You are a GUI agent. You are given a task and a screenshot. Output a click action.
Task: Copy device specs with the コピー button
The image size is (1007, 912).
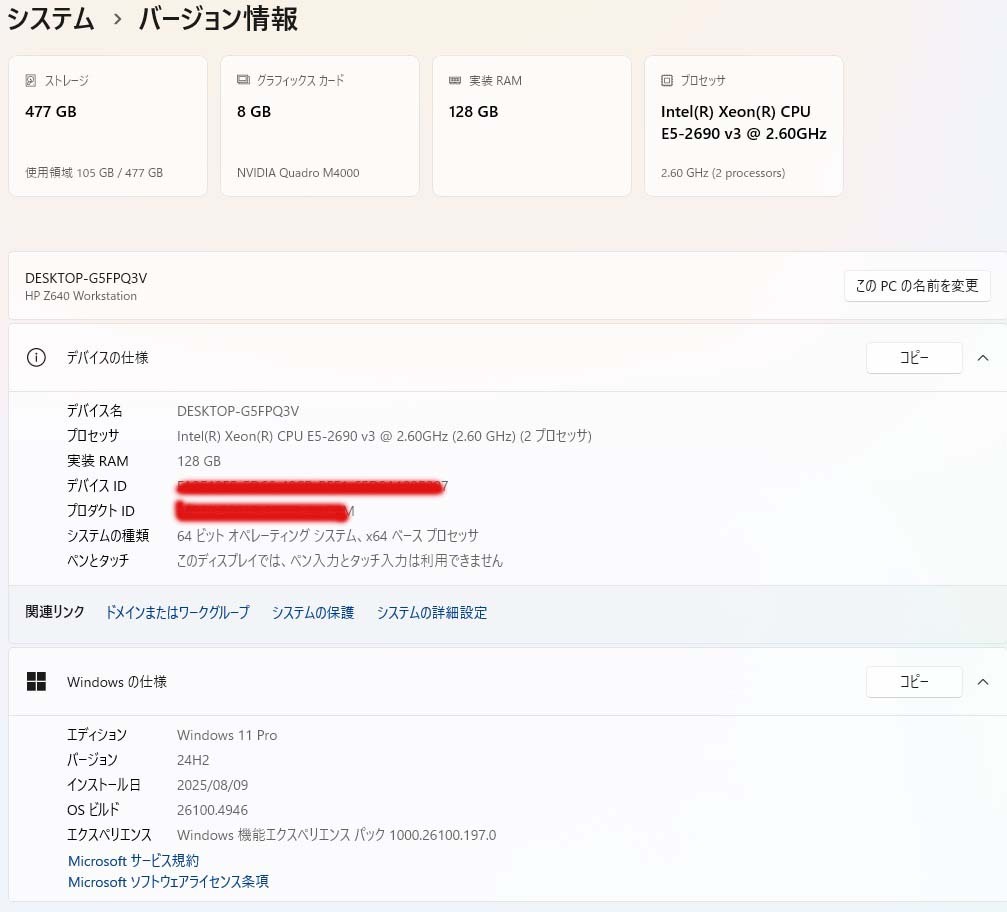913,357
